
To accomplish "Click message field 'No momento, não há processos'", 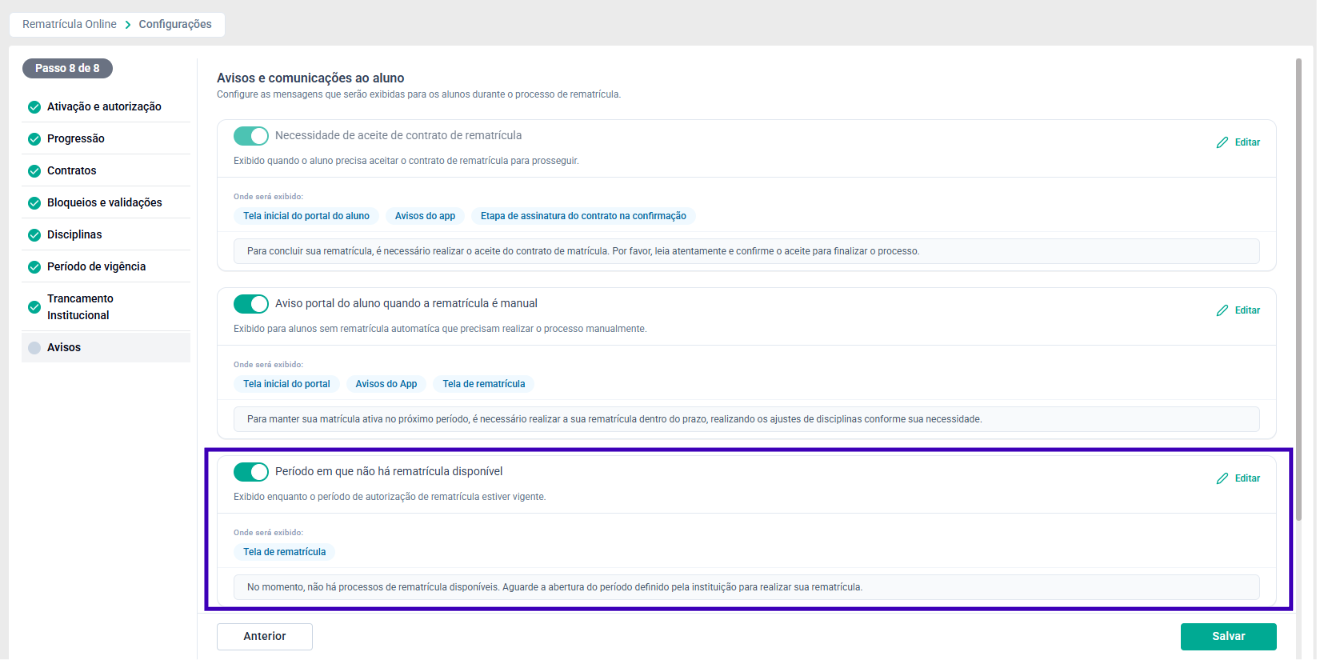I will click(746, 587).
